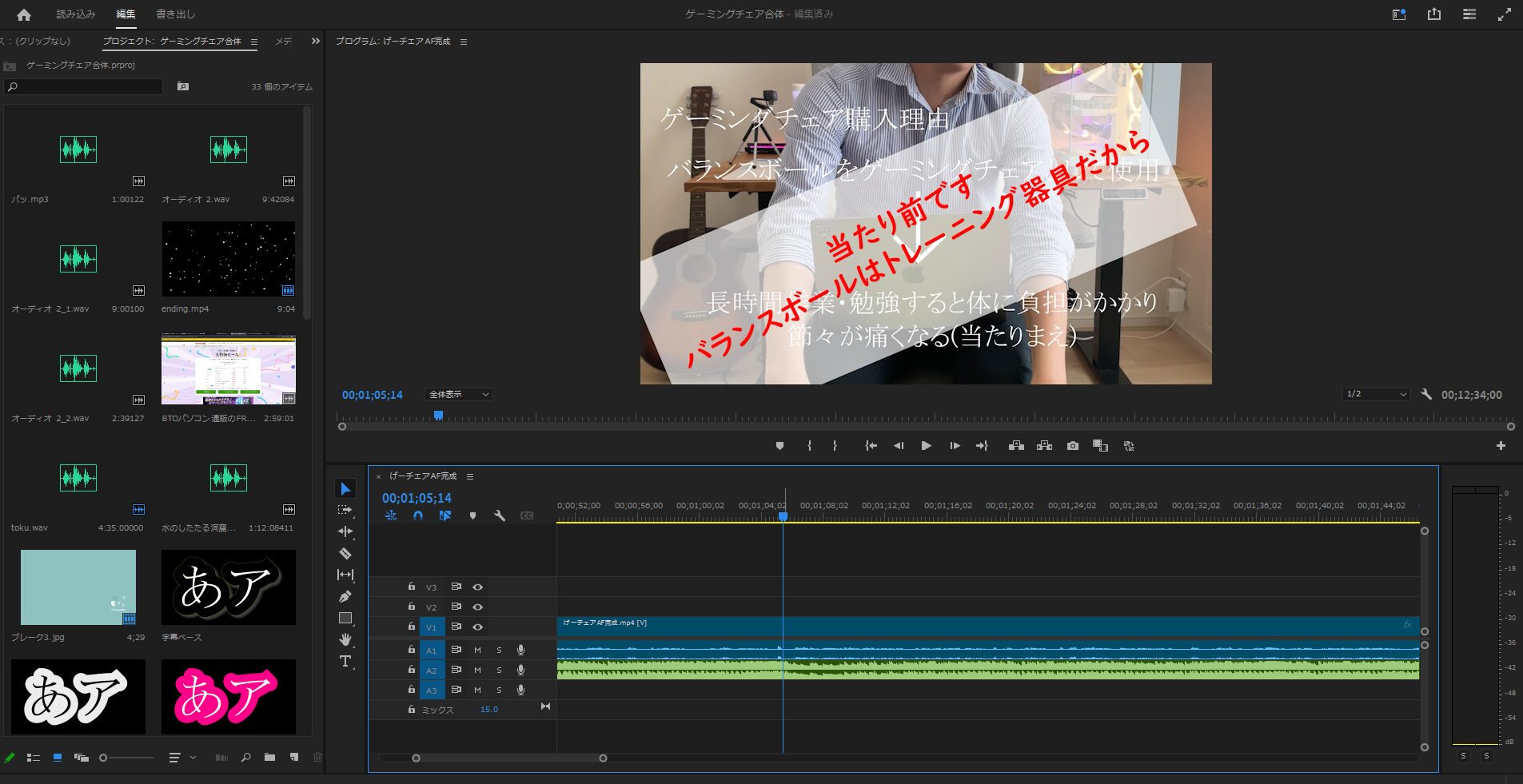The width and height of the screenshot is (1523, 784).
Task: Open project panel menu hamburger
Action: pyautogui.click(x=254, y=42)
